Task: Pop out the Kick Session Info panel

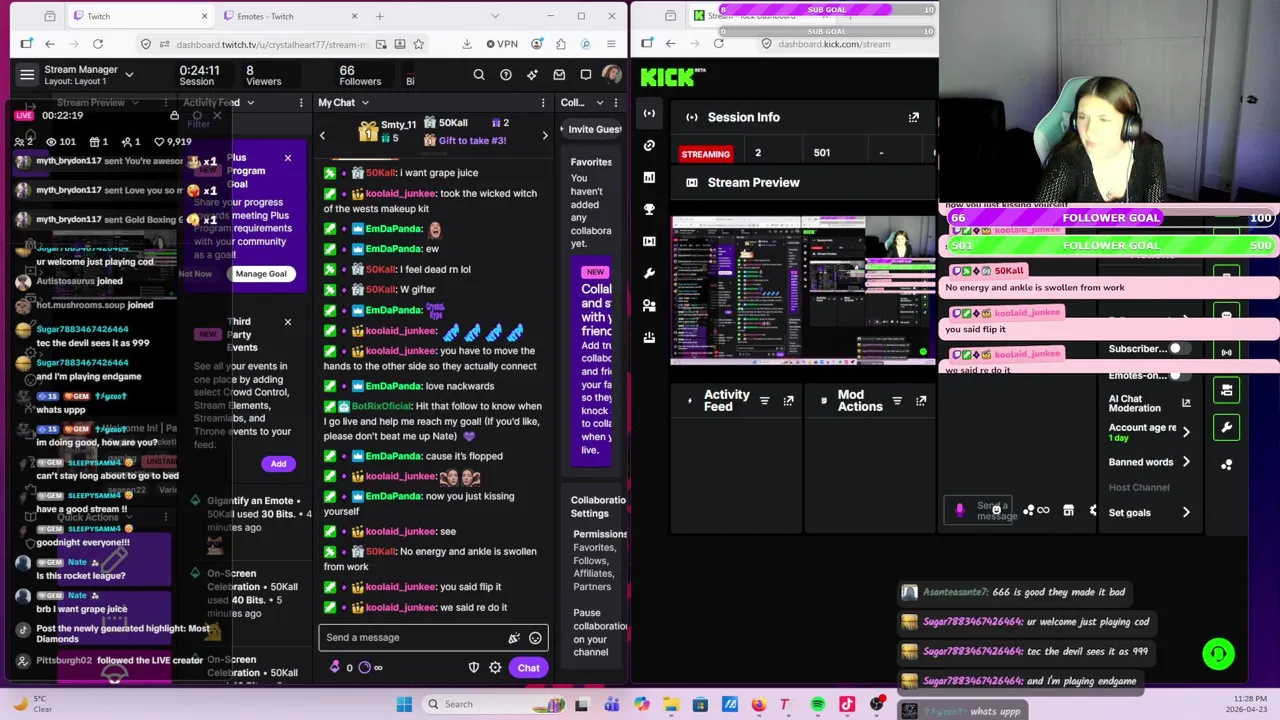Action: [x=914, y=117]
